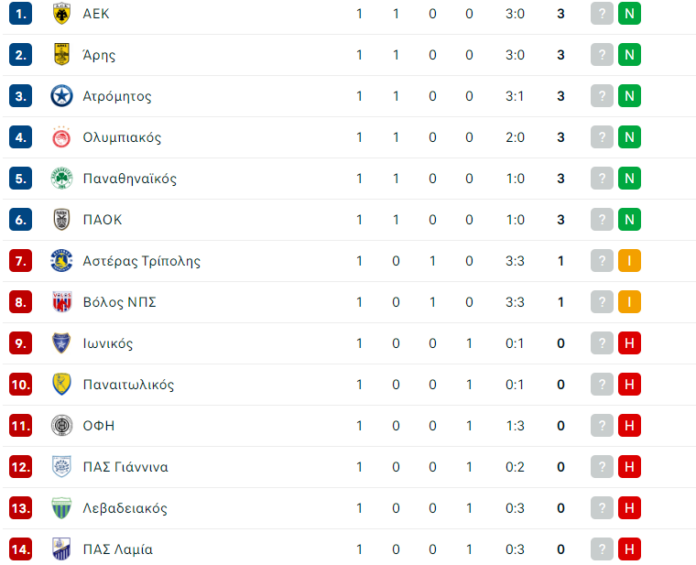This screenshot has width=696, height=565.
Task: Click the Βόλος ΝΠΣ team crest
Action: (62, 302)
